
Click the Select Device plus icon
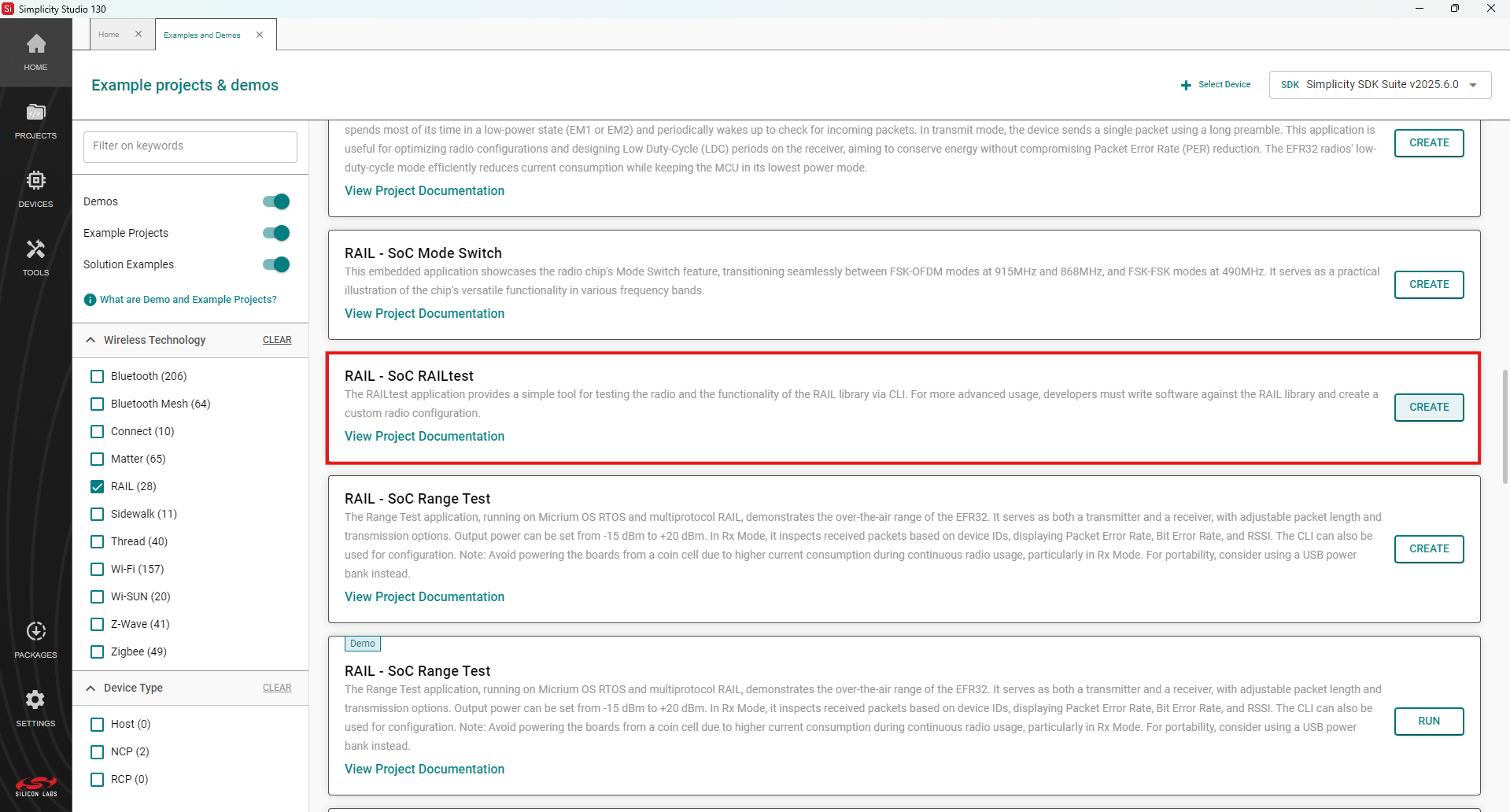[1186, 85]
